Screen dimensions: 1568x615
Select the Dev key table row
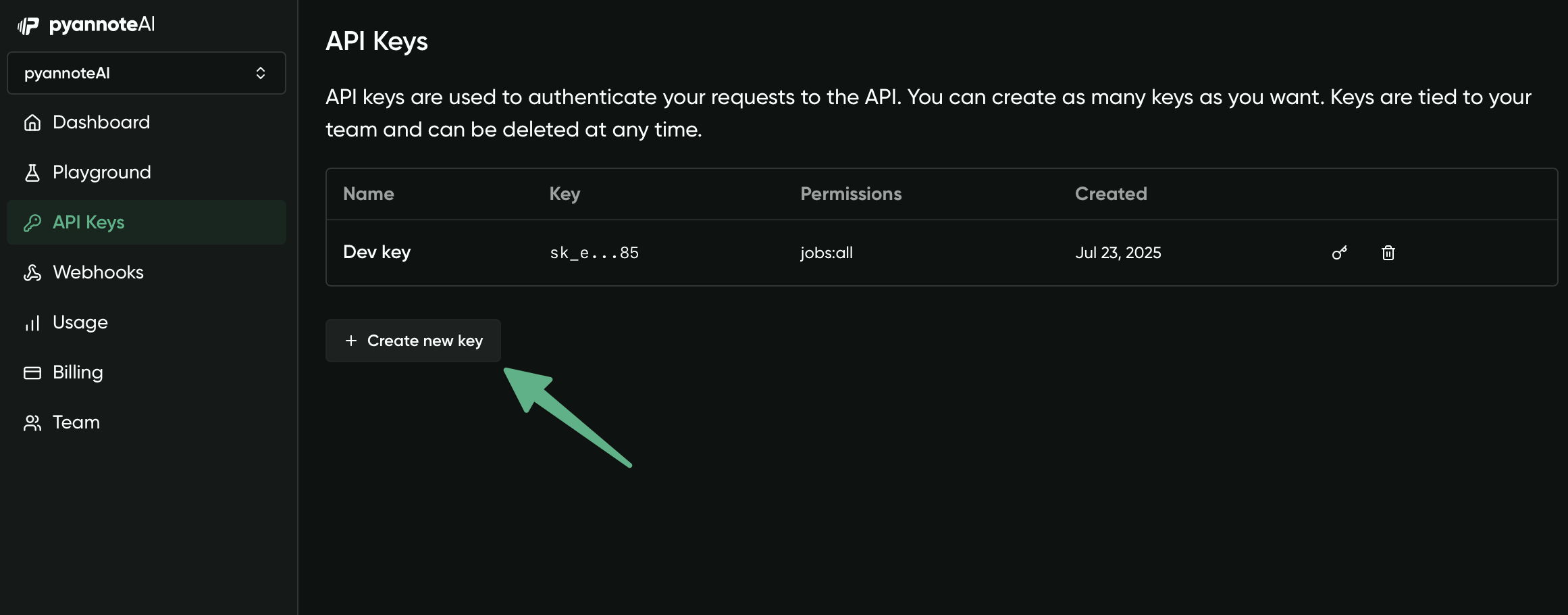coord(743,253)
